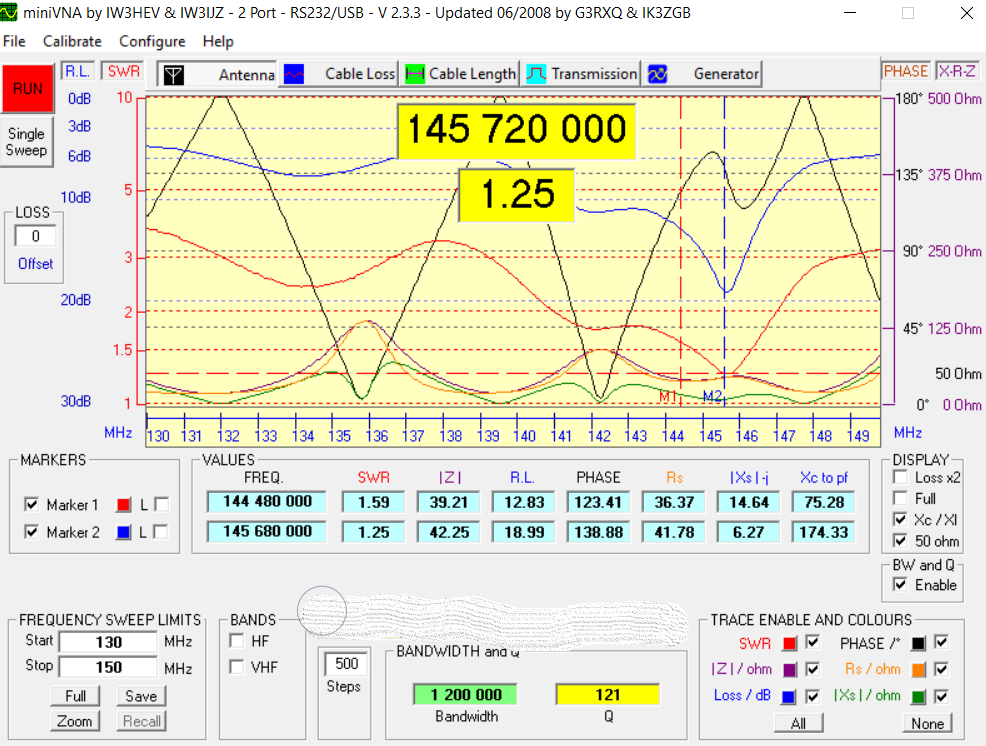Viewport: 986px width, 746px height.
Task: Check the HF band checkbox
Action: [238, 641]
